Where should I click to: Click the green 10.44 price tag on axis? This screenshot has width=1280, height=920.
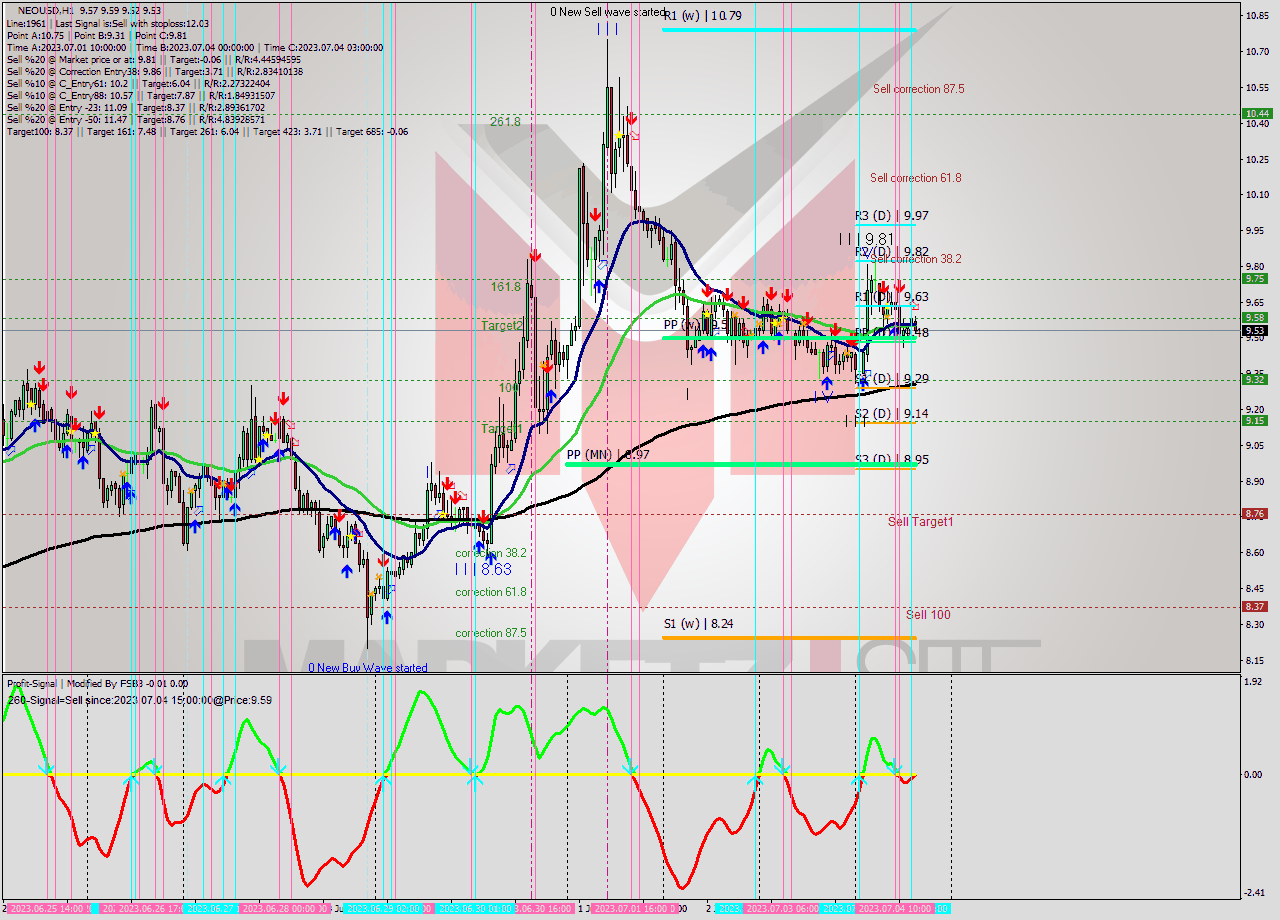(x=1255, y=114)
